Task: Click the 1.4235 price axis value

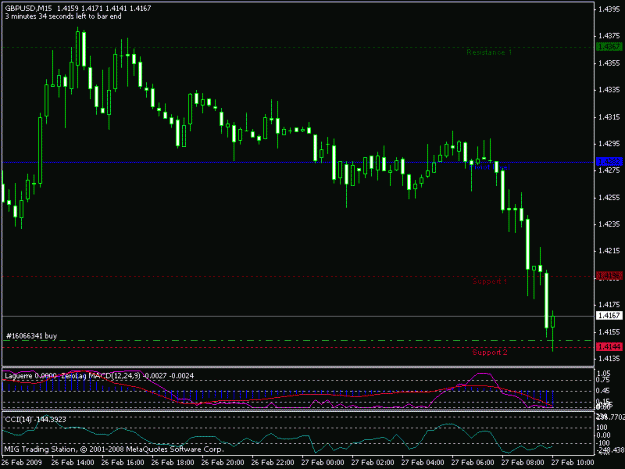Action: point(609,224)
